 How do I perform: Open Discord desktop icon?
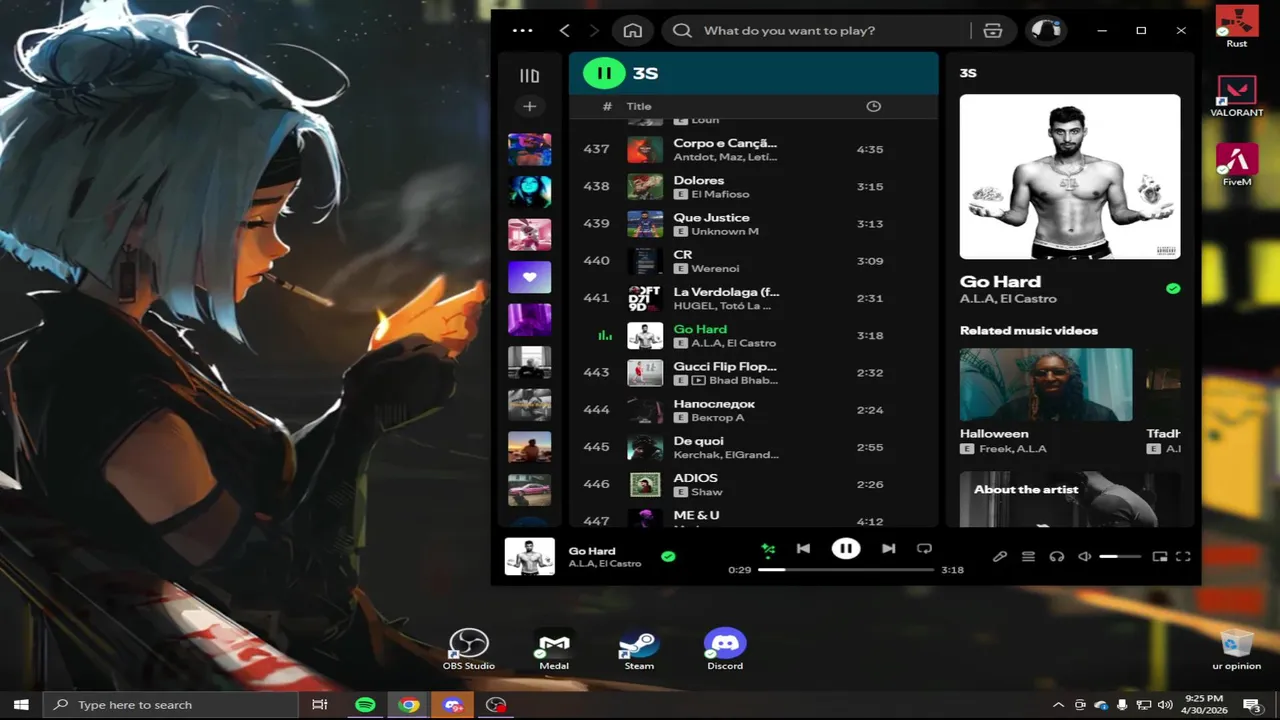[x=725, y=649]
